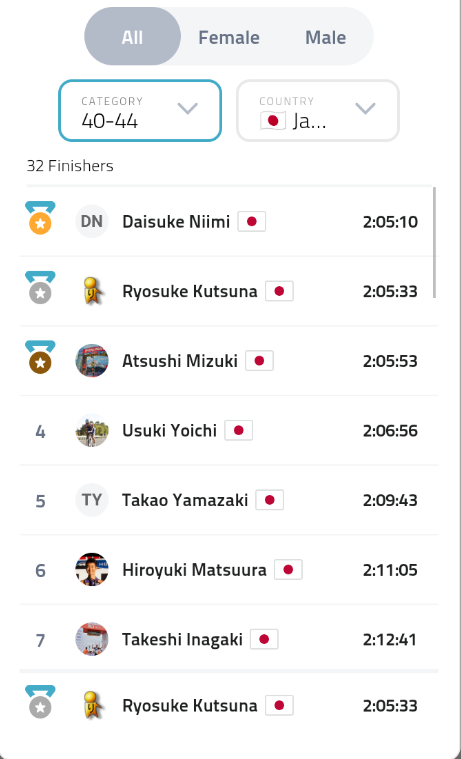
Task: Switch filter to Male
Action: pos(325,37)
